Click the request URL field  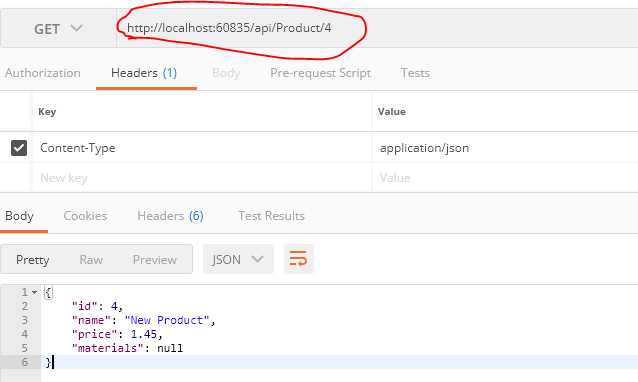(x=377, y=28)
